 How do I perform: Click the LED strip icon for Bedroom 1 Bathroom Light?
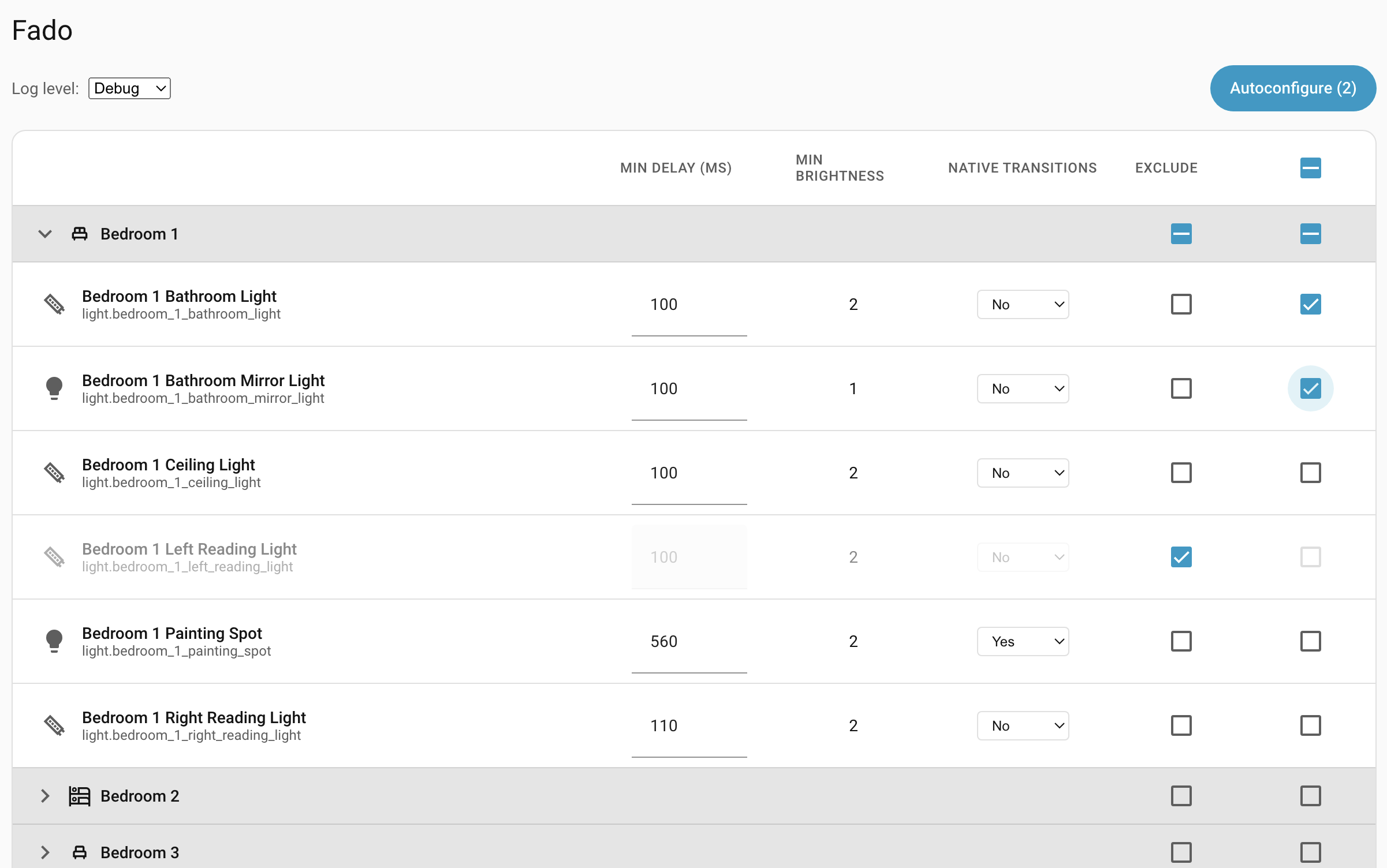pos(54,304)
